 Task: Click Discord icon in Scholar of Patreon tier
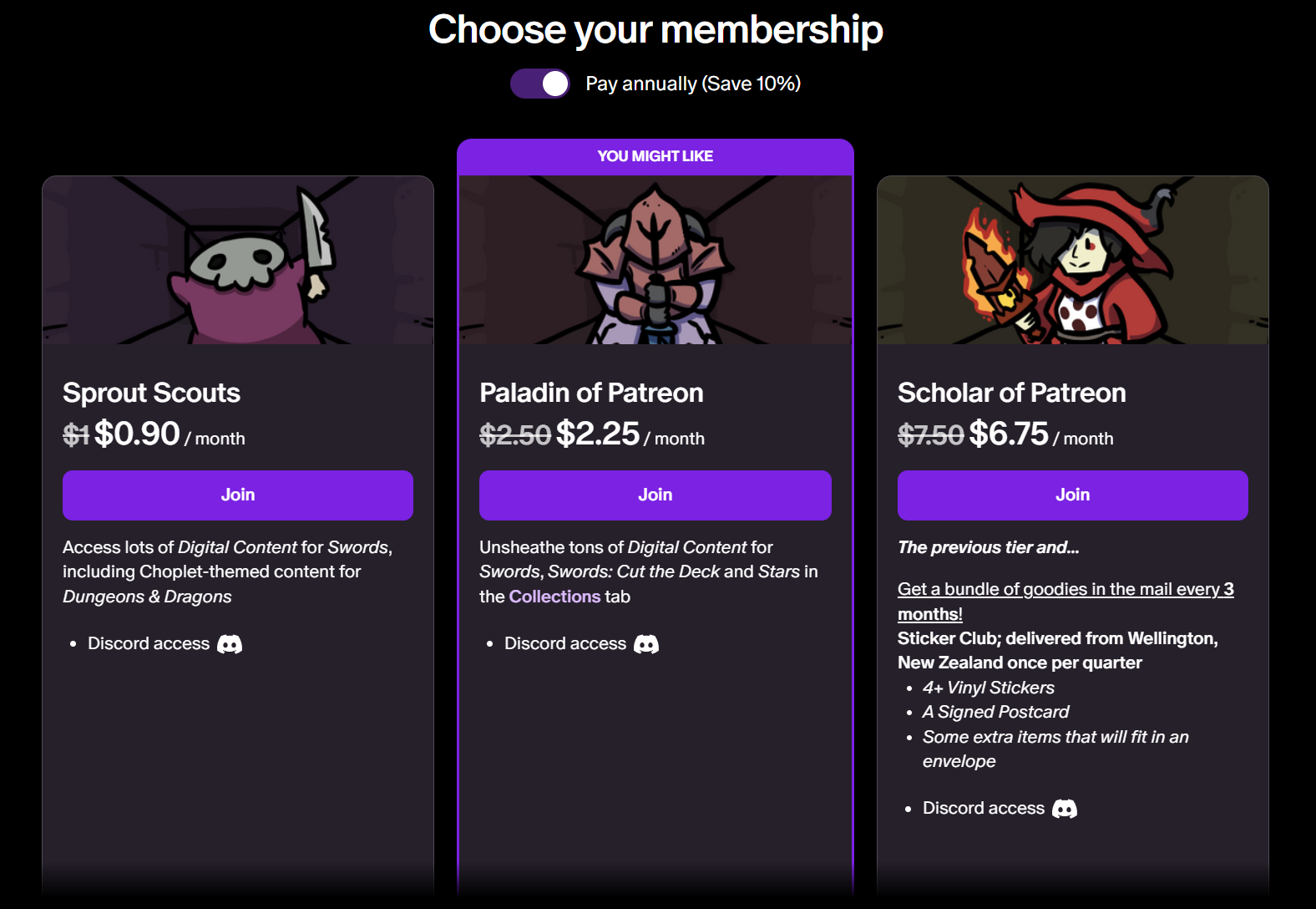1065,809
